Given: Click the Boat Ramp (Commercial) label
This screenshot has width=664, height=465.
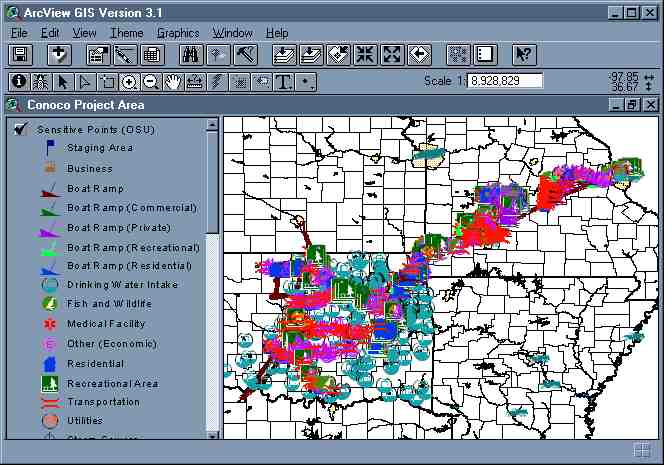Looking at the screenshot, I should click(132, 208).
